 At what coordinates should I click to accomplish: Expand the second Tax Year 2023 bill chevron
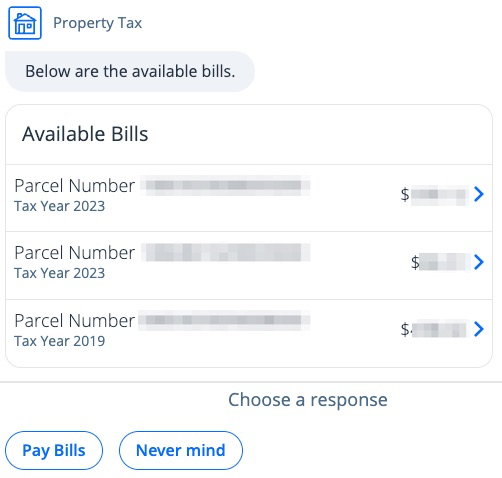click(x=479, y=262)
